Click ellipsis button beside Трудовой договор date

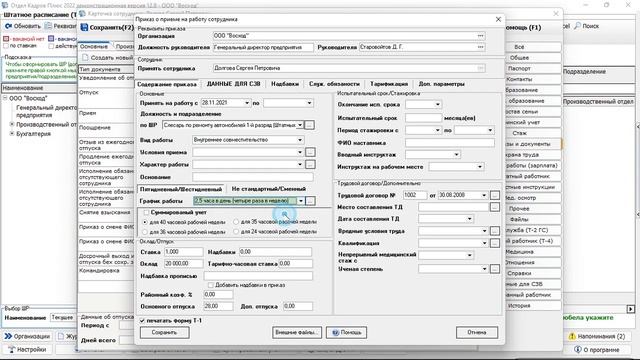coord(494,195)
